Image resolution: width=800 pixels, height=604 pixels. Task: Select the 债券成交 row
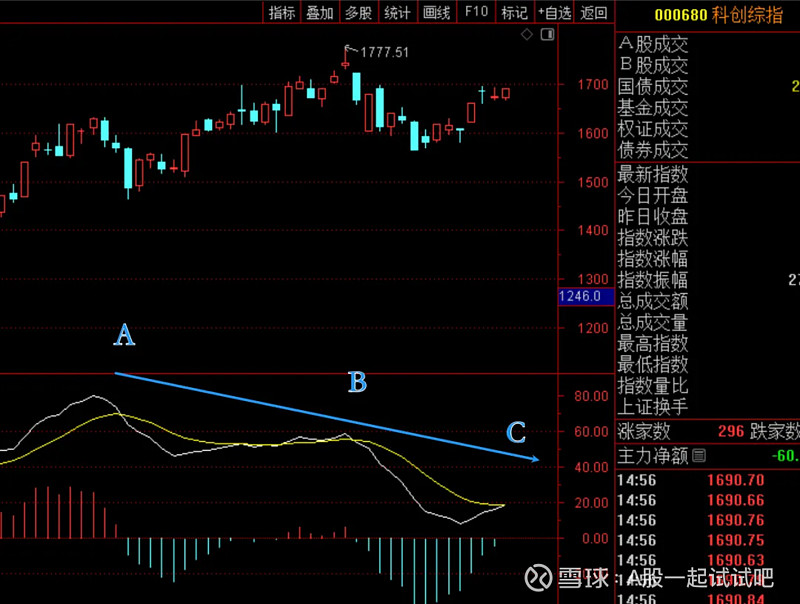(707, 150)
